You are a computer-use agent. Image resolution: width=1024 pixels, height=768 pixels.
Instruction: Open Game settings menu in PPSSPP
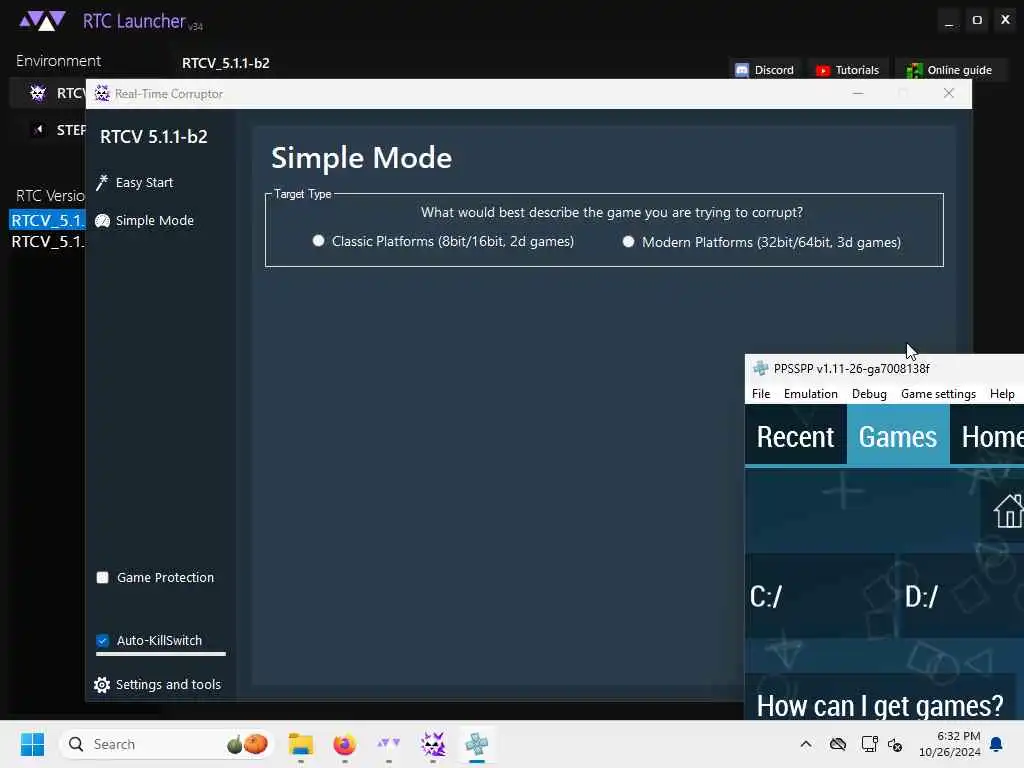coord(938,394)
